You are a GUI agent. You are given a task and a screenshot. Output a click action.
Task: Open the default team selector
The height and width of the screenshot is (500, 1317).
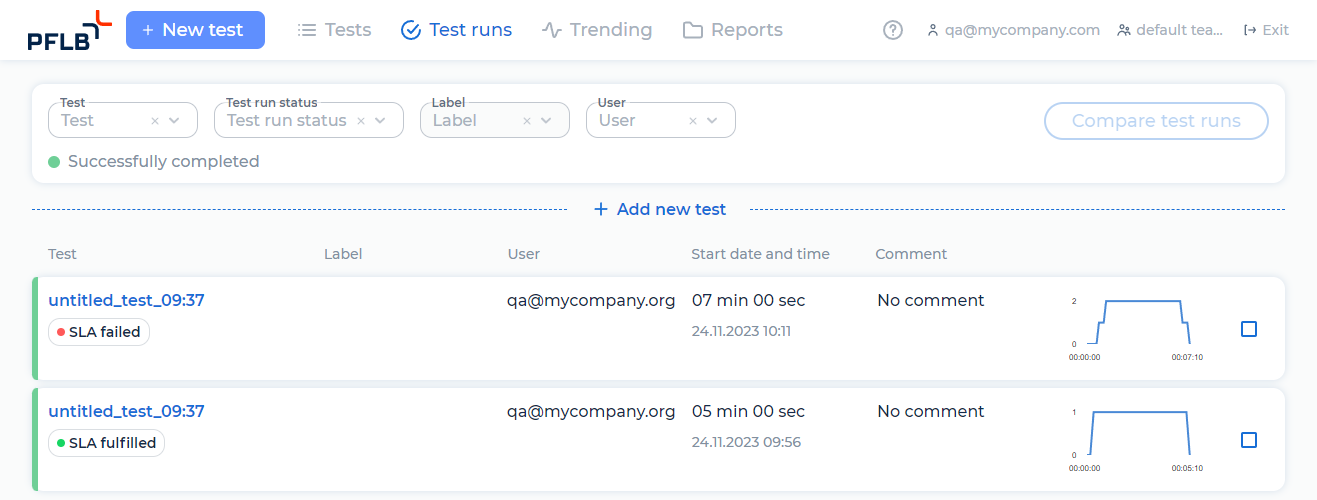point(1170,30)
